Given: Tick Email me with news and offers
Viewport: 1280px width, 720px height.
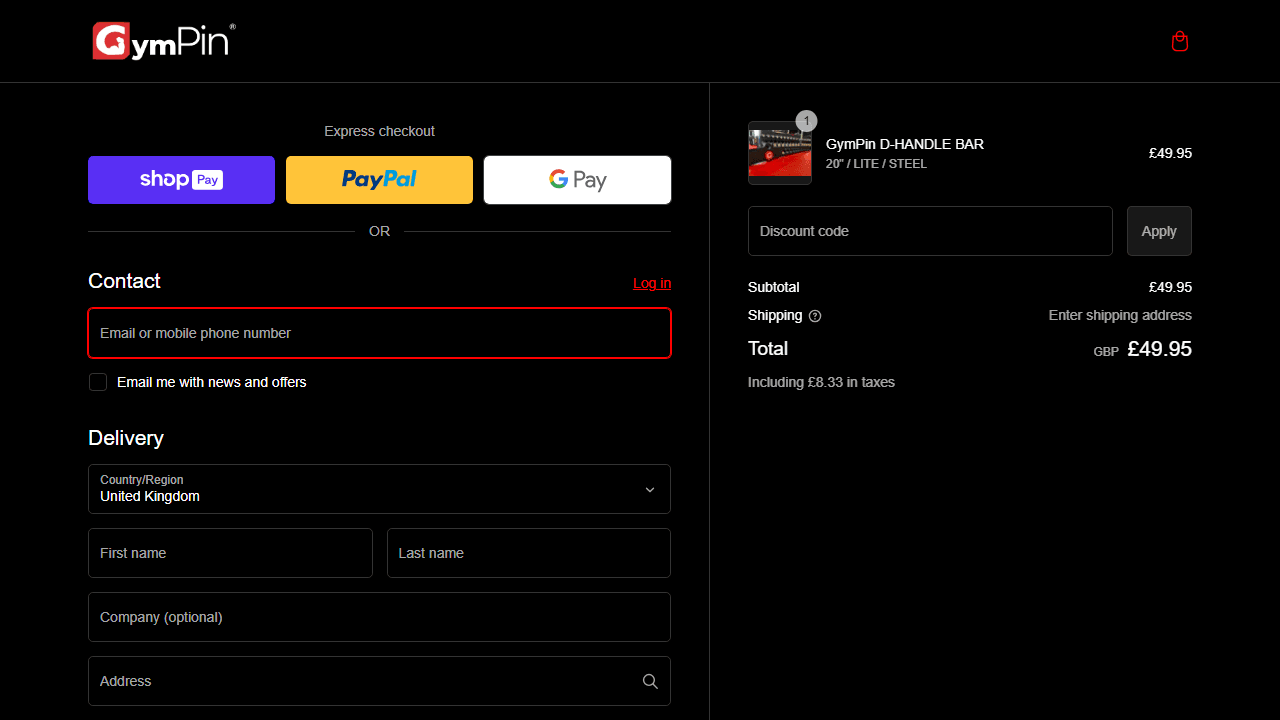Looking at the screenshot, I should point(98,382).
